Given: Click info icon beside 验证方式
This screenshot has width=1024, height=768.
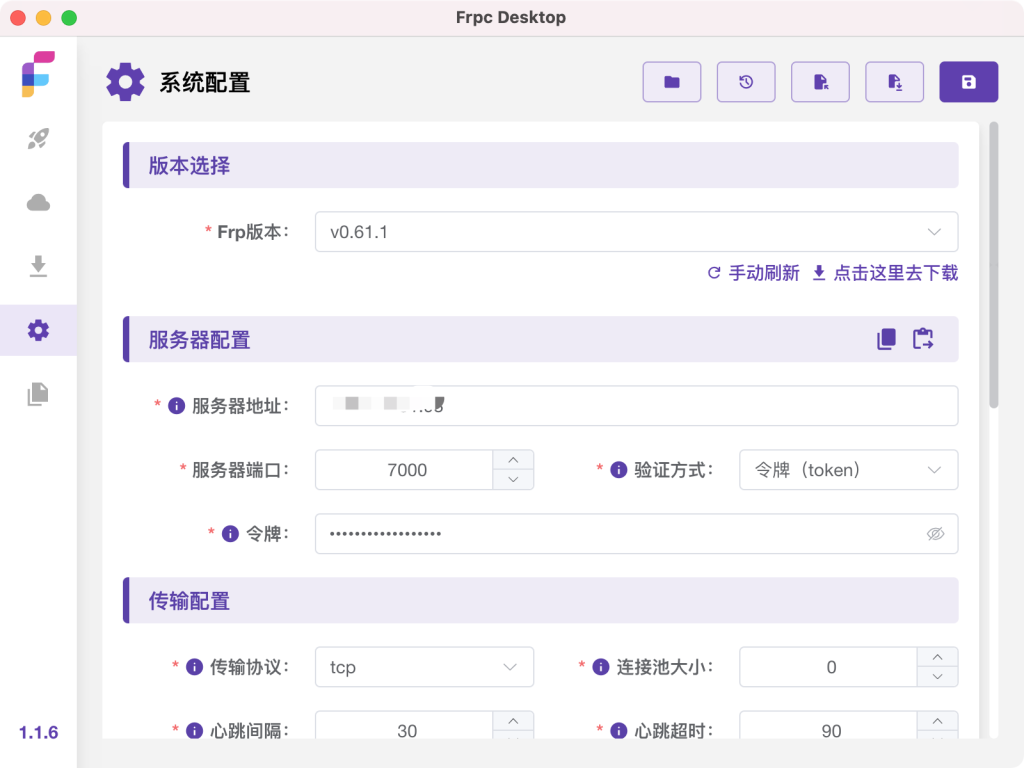Looking at the screenshot, I should tap(618, 470).
